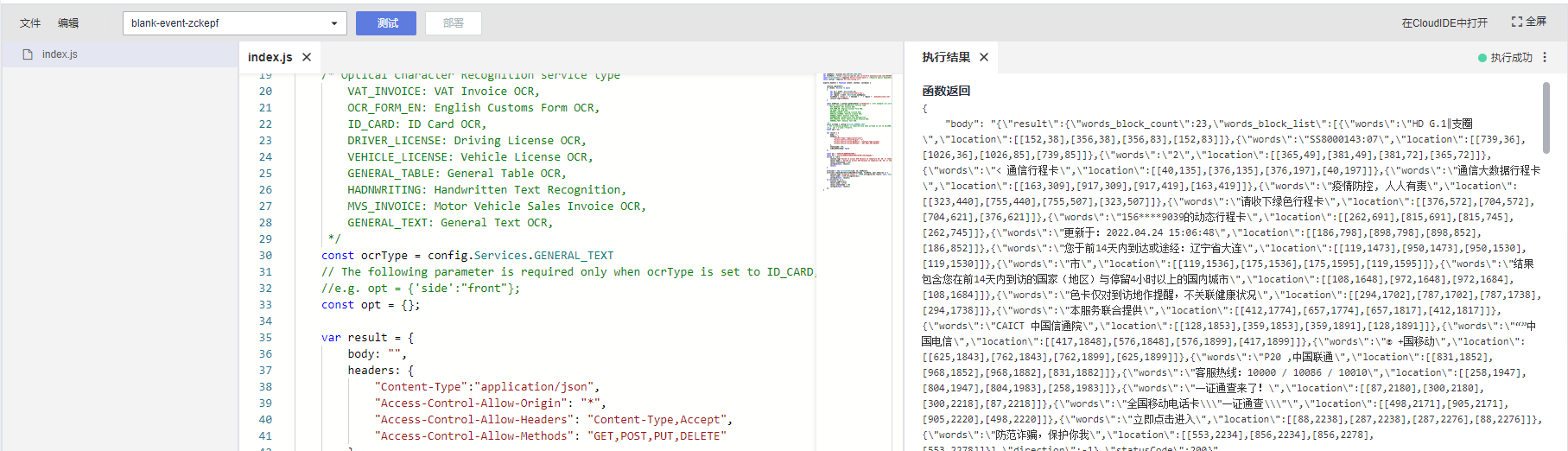Close the index.js editor tab
The width and height of the screenshot is (1568, 451).
(307, 57)
